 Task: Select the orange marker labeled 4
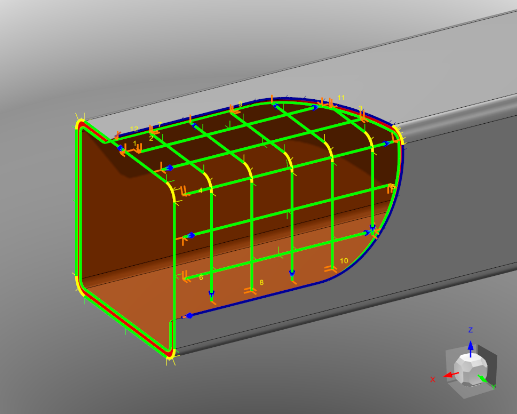coord(185,192)
